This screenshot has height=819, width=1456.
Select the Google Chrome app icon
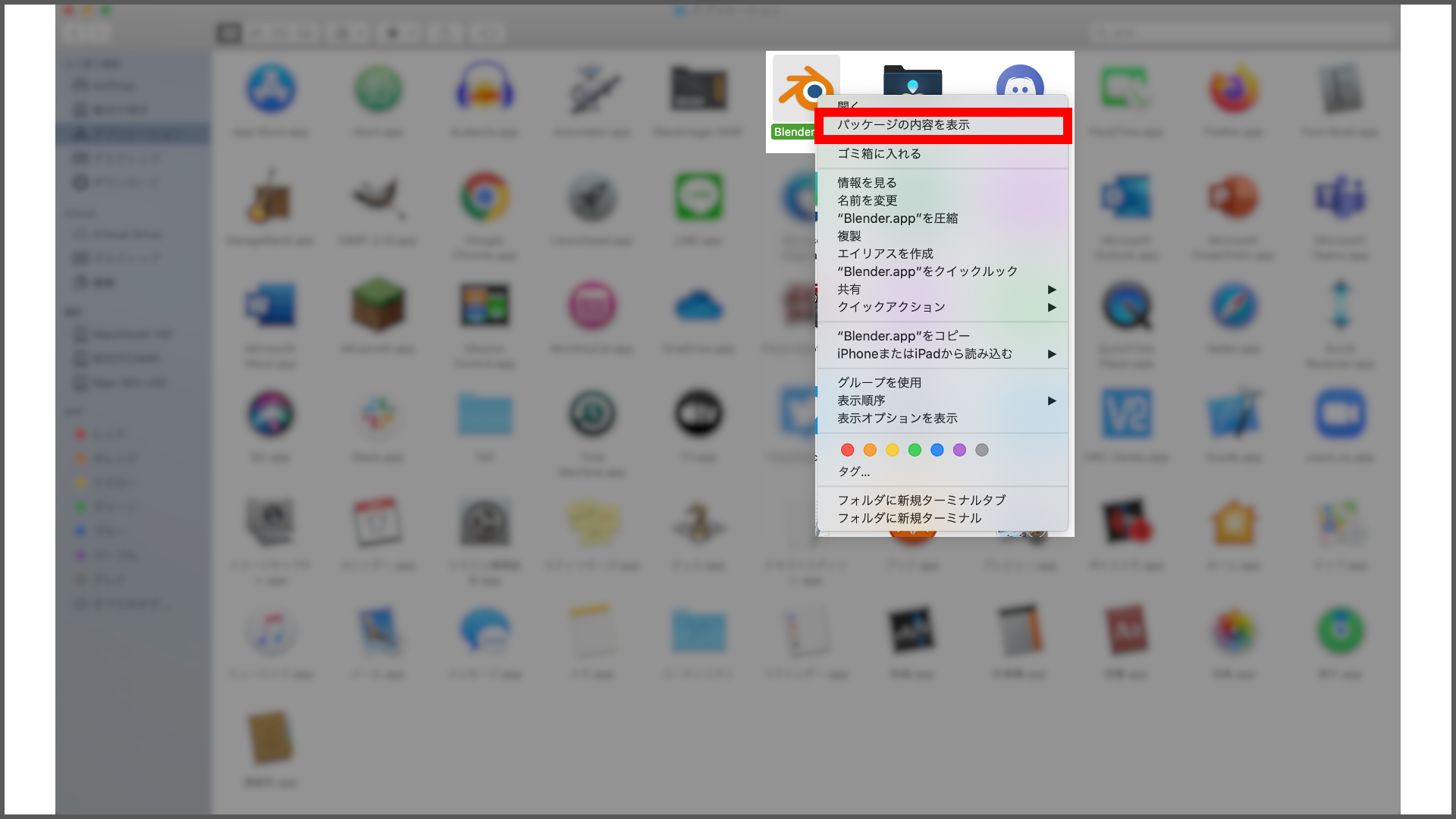[x=485, y=196]
